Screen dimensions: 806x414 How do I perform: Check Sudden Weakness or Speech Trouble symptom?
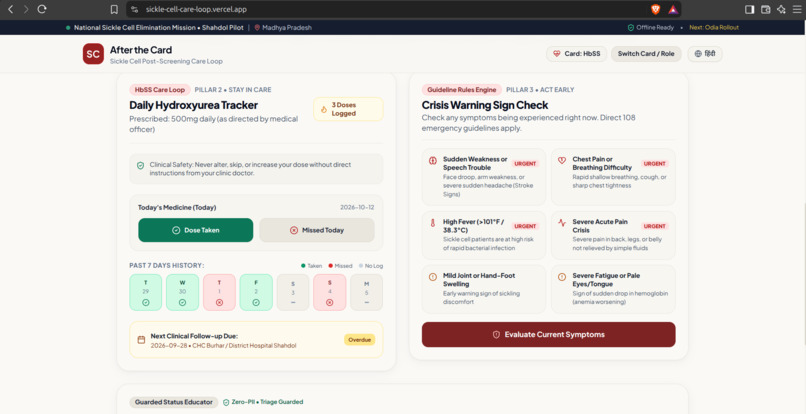[484, 177]
